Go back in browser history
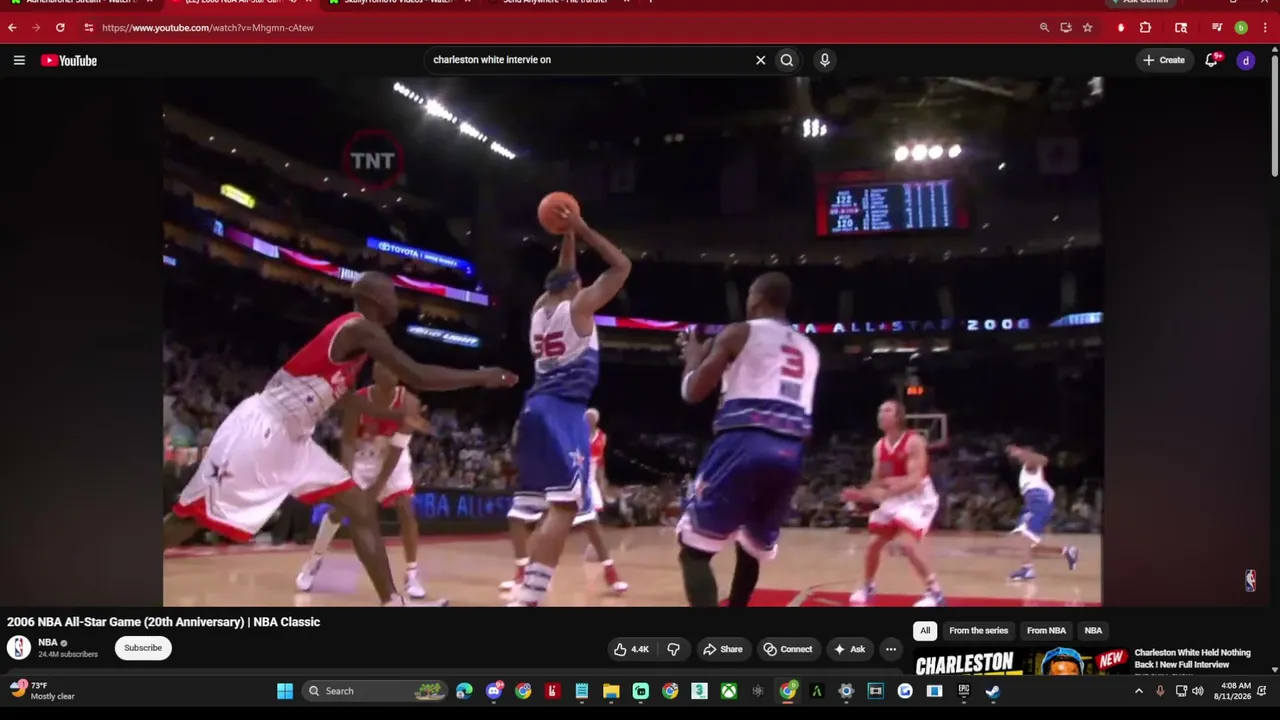 coord(12,28)
